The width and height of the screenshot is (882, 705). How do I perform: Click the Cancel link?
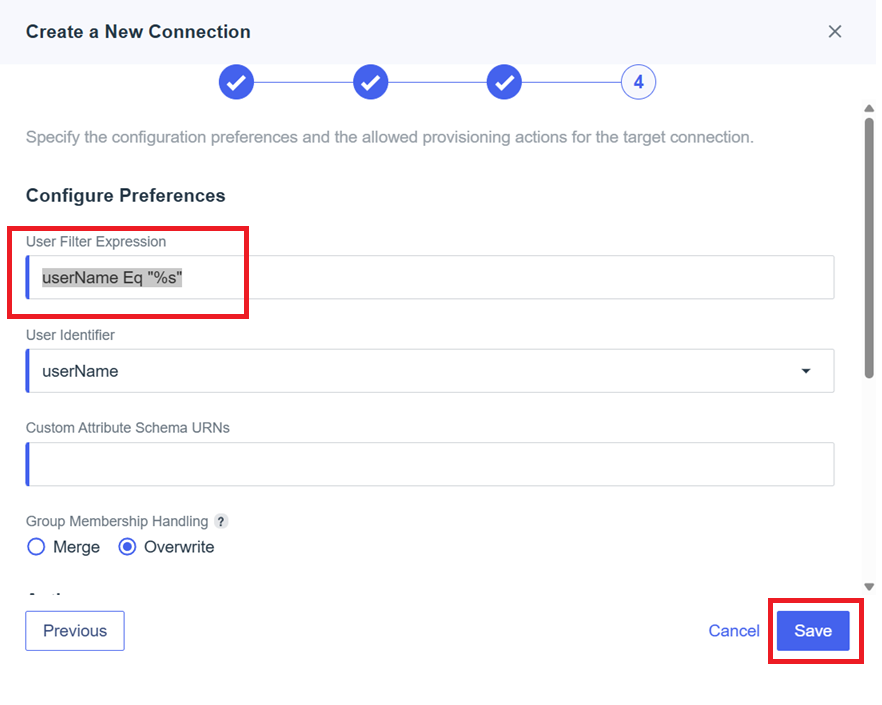734,630
